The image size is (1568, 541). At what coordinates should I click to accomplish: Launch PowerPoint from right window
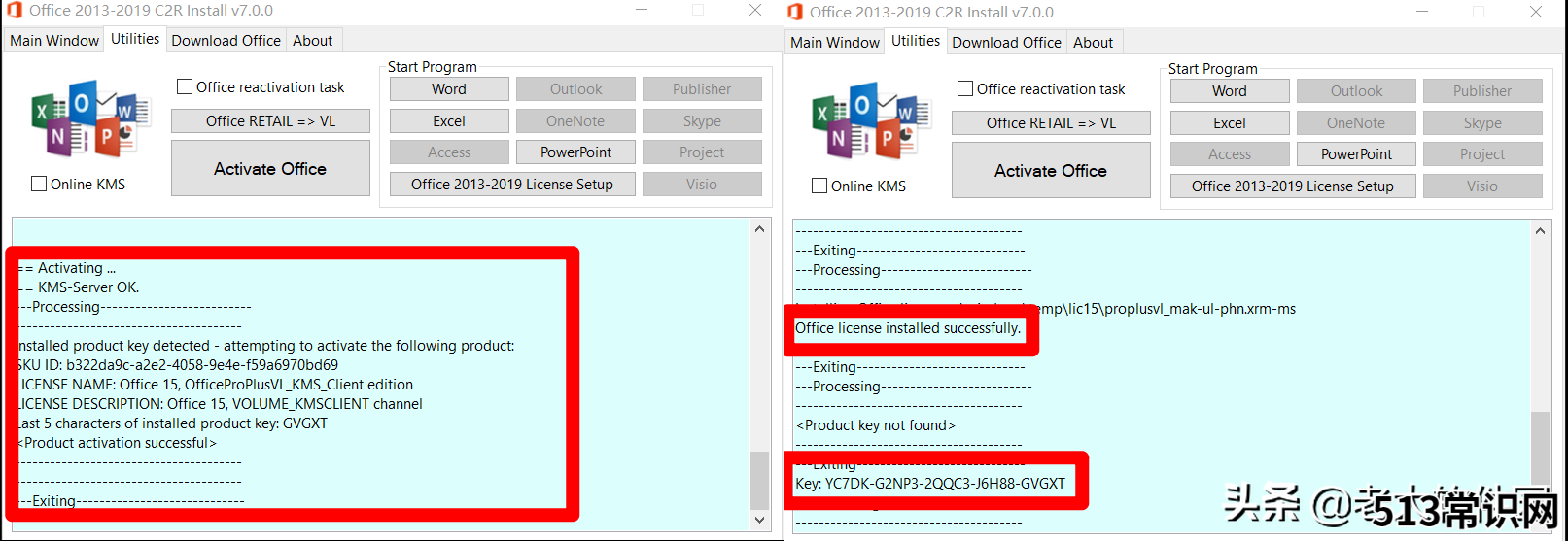click(x=1356, y=154)
